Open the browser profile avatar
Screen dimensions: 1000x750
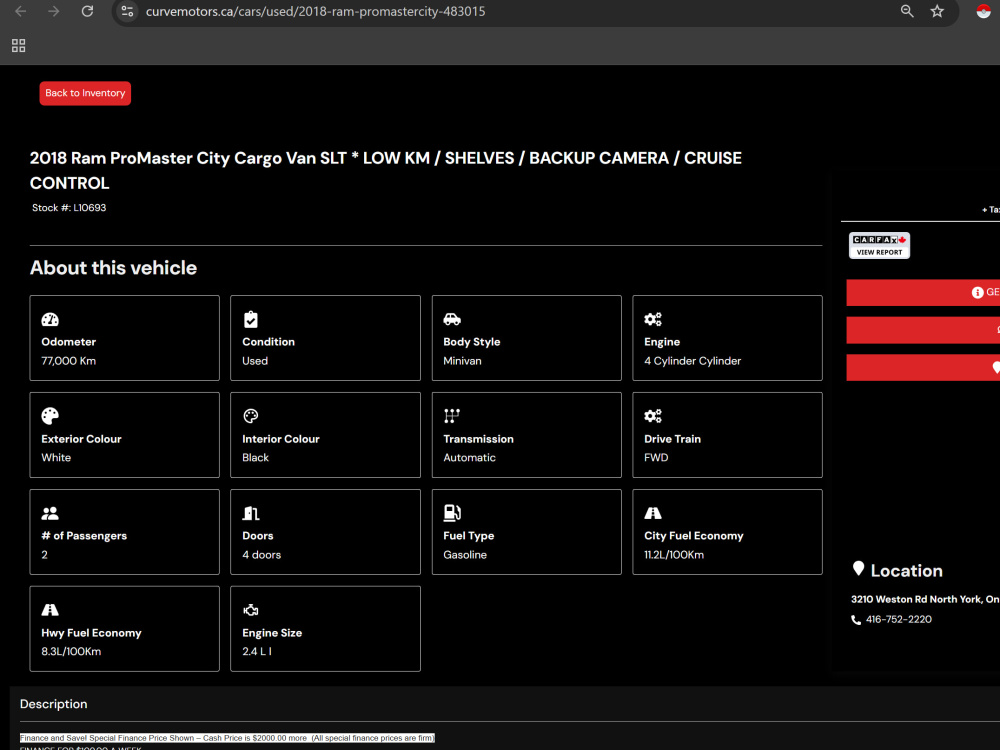point(983,11)
